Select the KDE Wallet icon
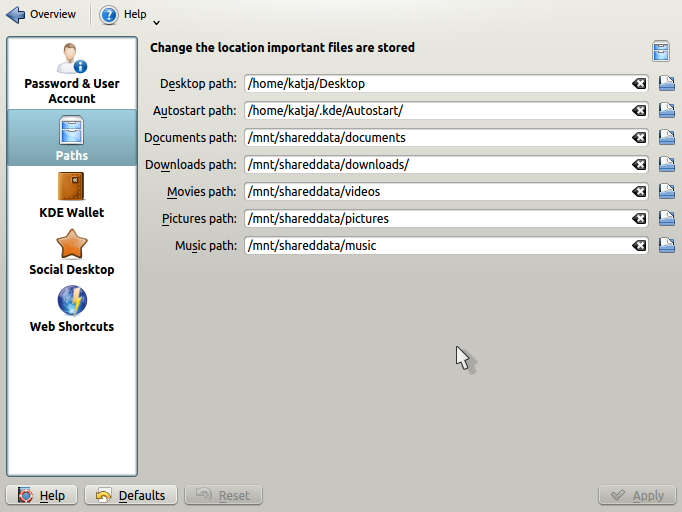 pyautogui.click(x=71, y=187)
